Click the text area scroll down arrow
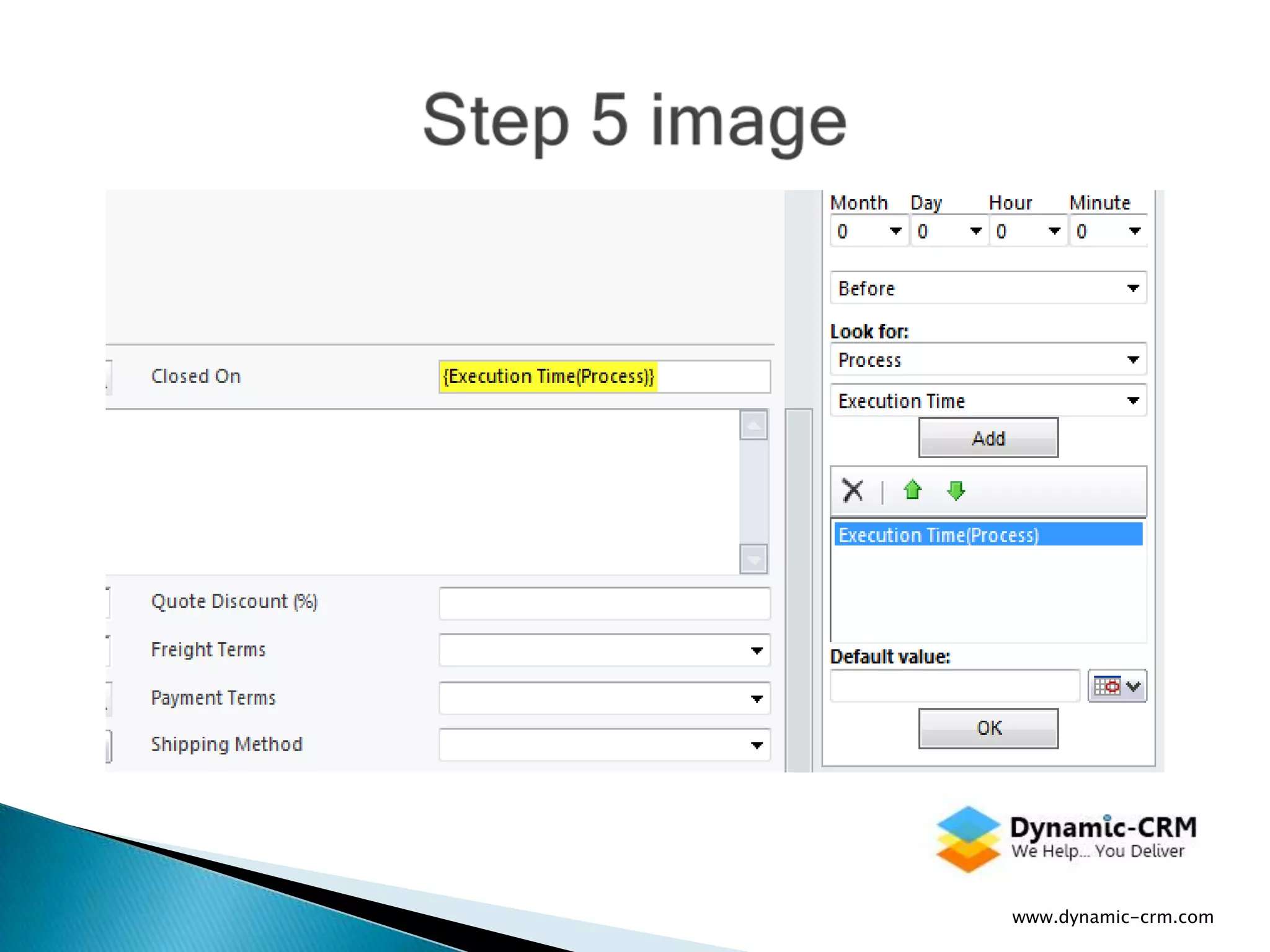The height and width of the screenshot is (952, 1270). click(753, 559)
